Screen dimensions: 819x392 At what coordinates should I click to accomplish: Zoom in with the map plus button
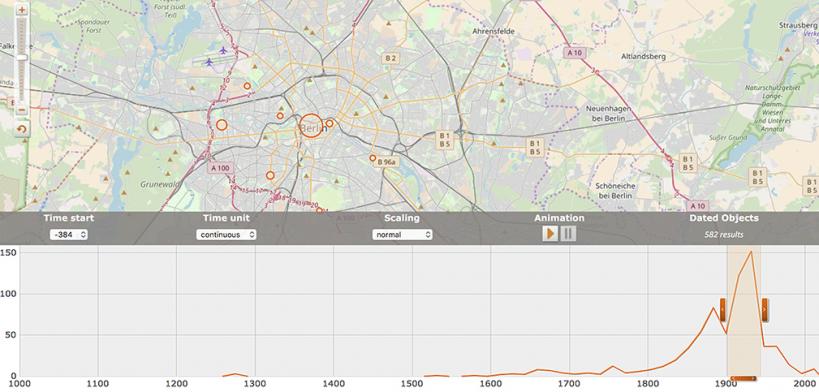(x=22, y=10)
